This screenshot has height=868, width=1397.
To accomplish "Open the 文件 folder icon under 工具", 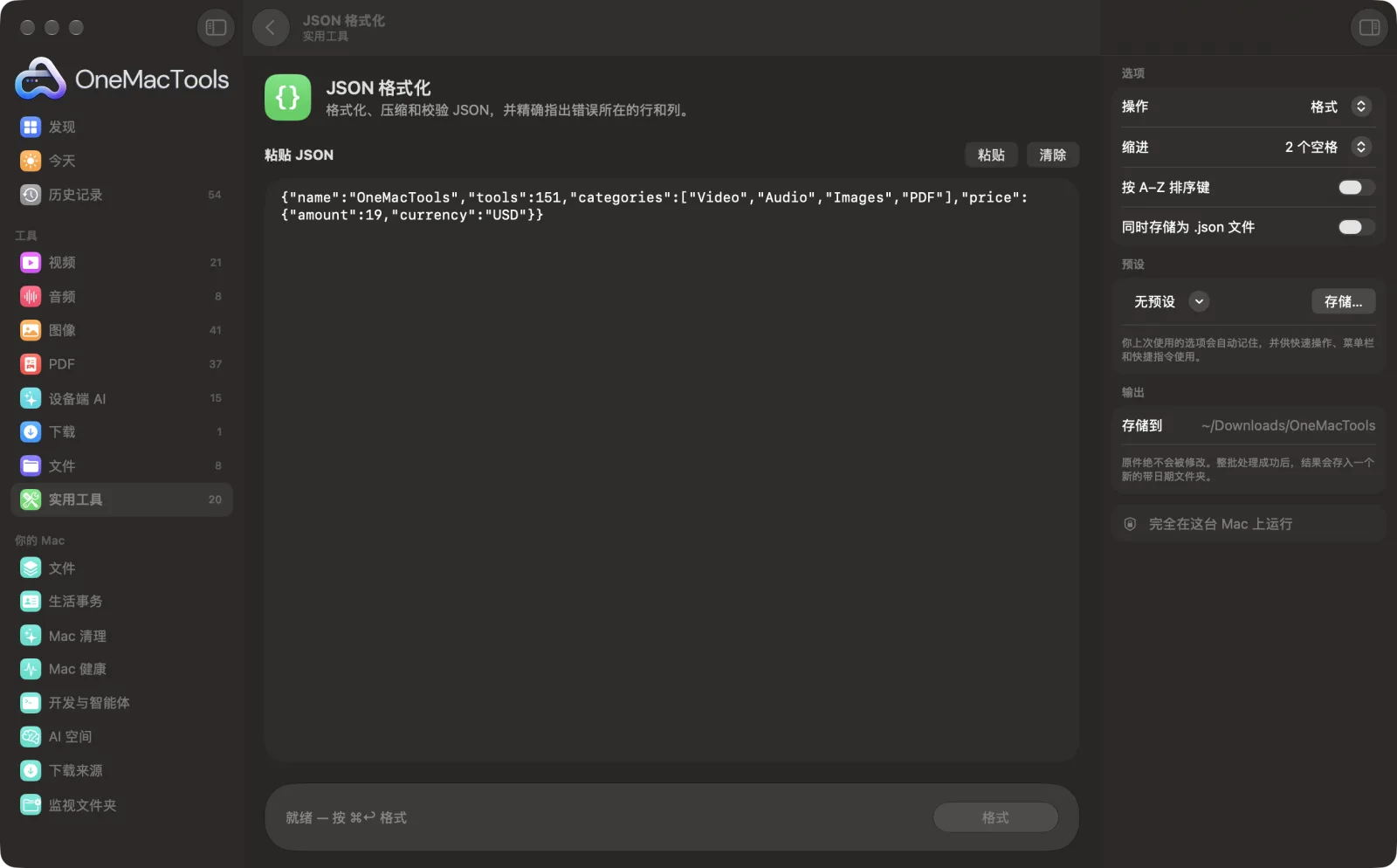I will [31, 465].
